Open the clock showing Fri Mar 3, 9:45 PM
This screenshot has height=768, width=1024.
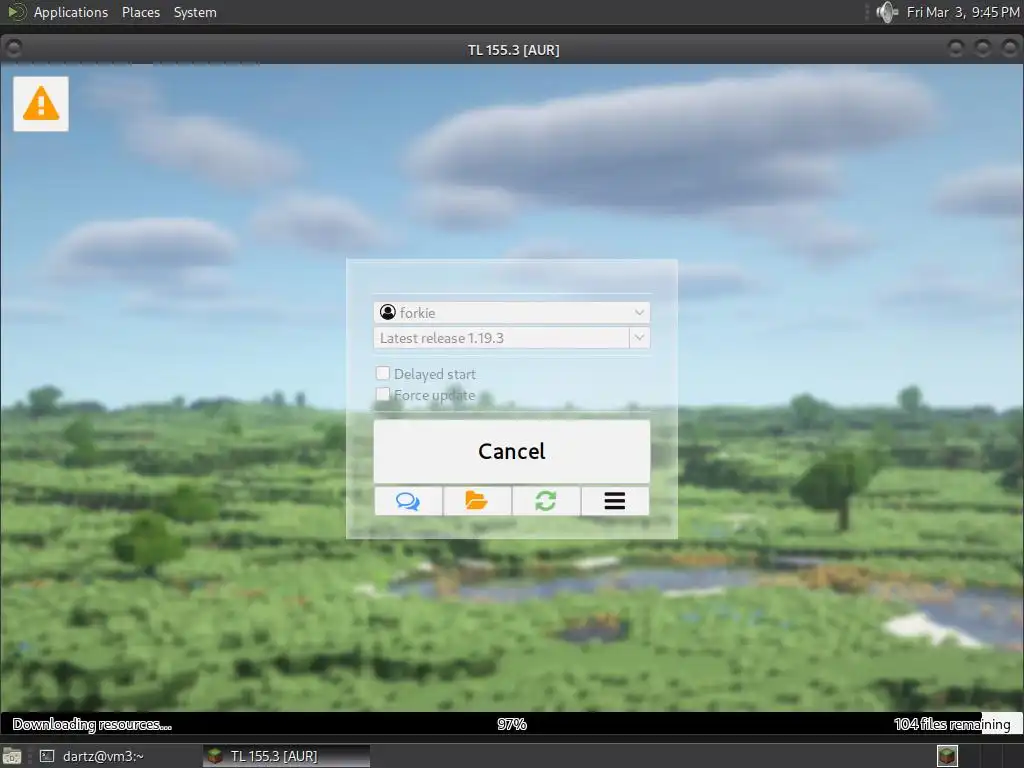[963, 12]
